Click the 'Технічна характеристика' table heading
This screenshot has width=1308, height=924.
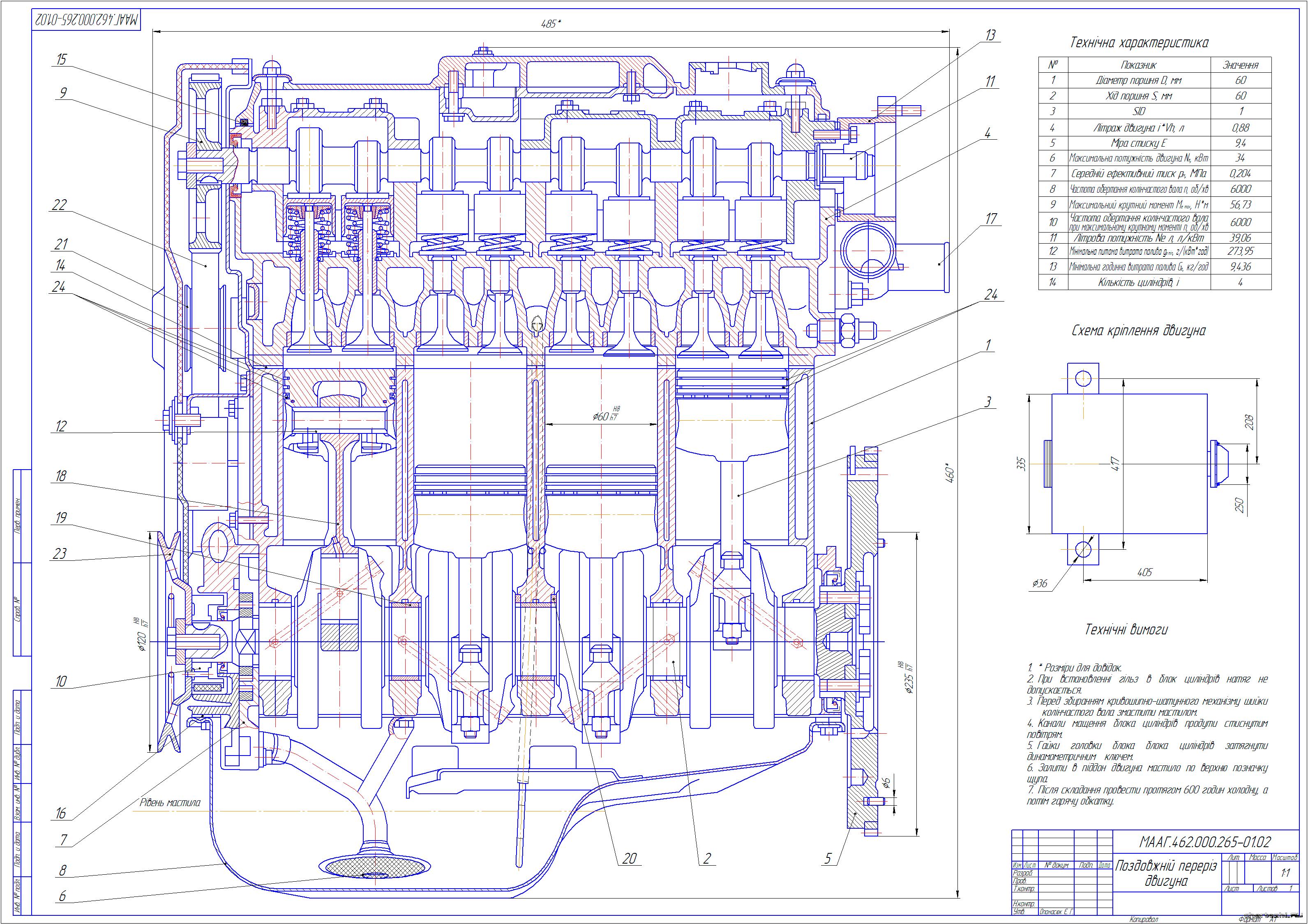point(1139,43)
